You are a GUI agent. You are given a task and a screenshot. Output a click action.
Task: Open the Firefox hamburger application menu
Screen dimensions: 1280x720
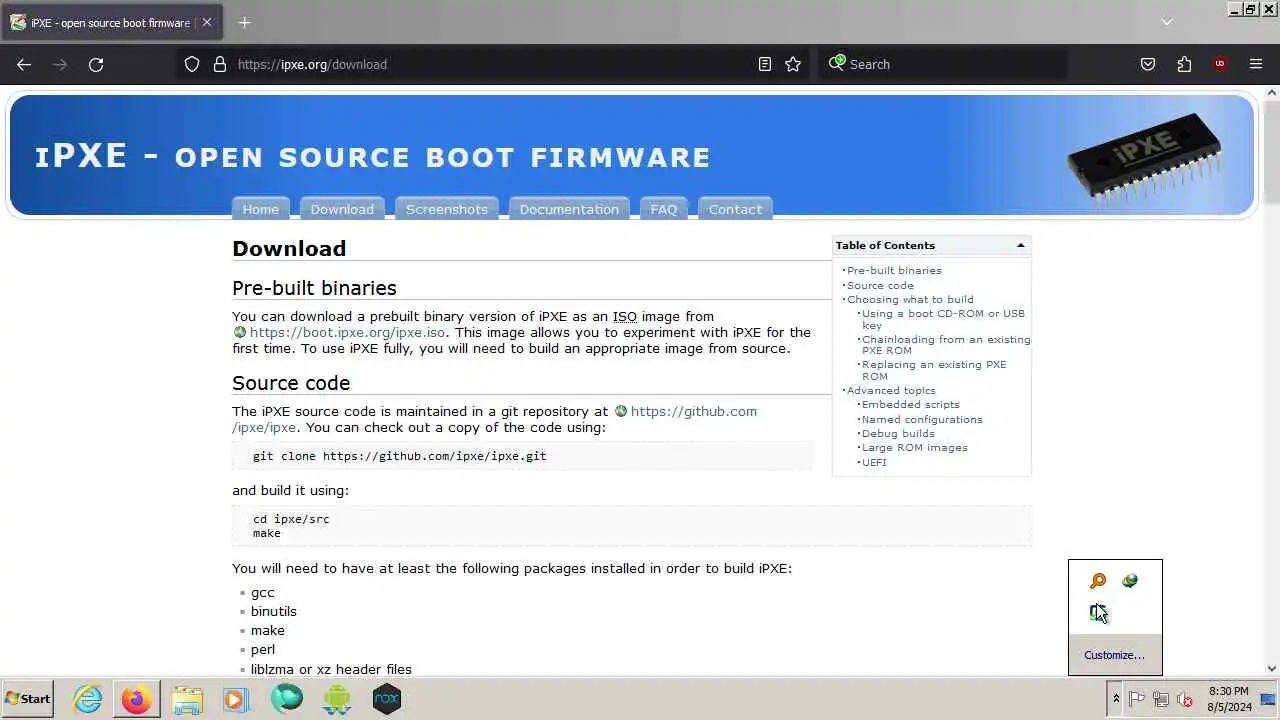point(1256,64)
